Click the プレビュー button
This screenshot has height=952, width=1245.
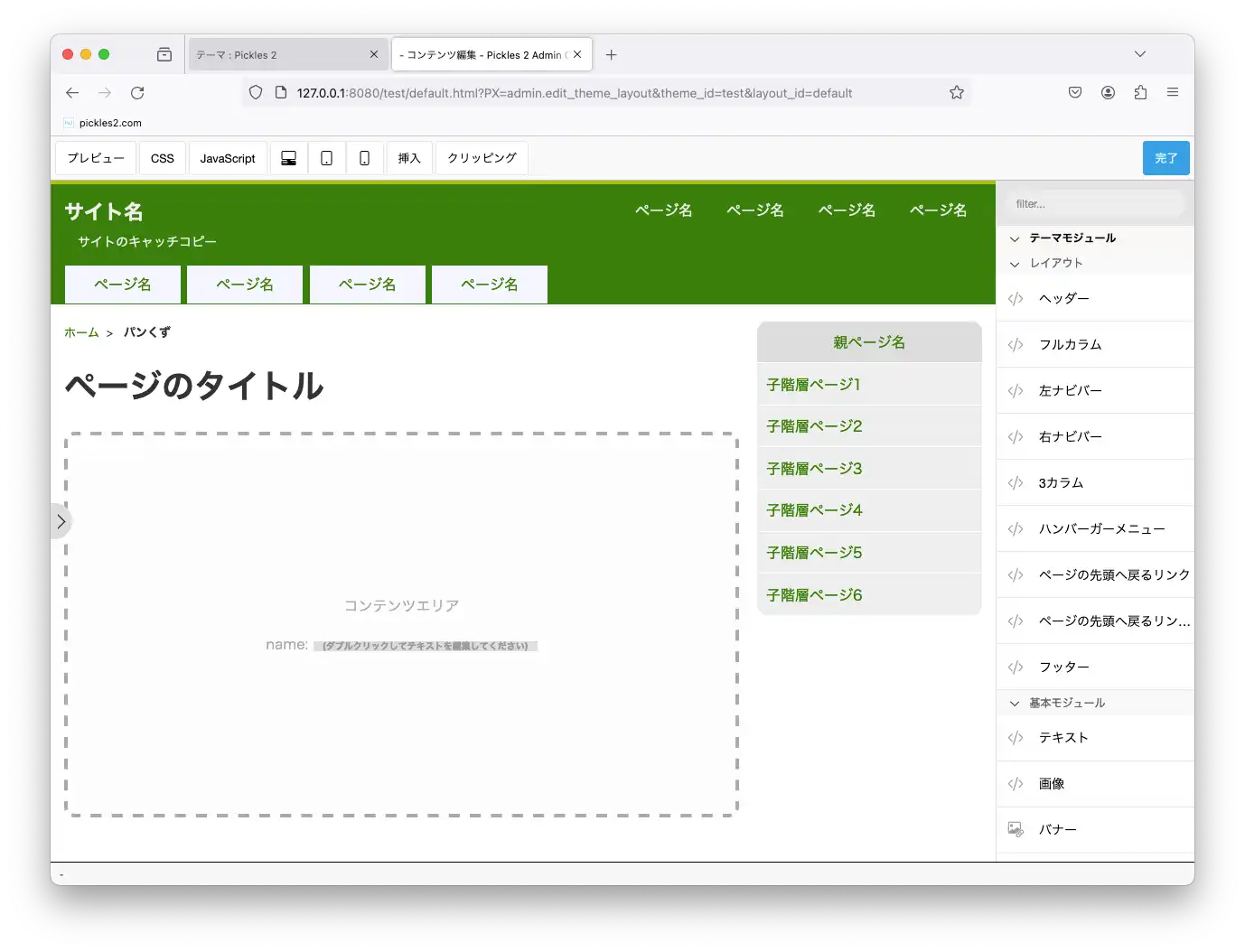[96, 158]
